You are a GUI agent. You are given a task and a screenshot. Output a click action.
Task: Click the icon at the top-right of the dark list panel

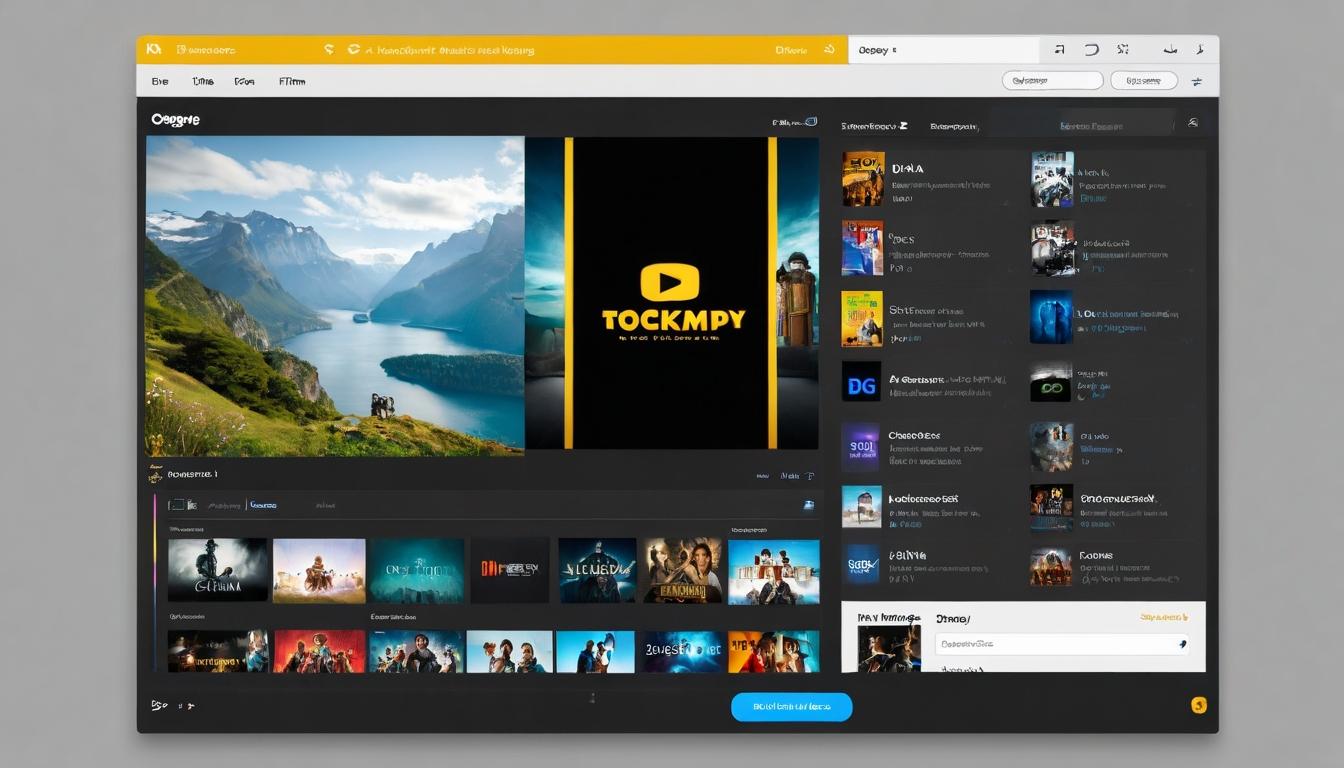[x=1192, y=123]
